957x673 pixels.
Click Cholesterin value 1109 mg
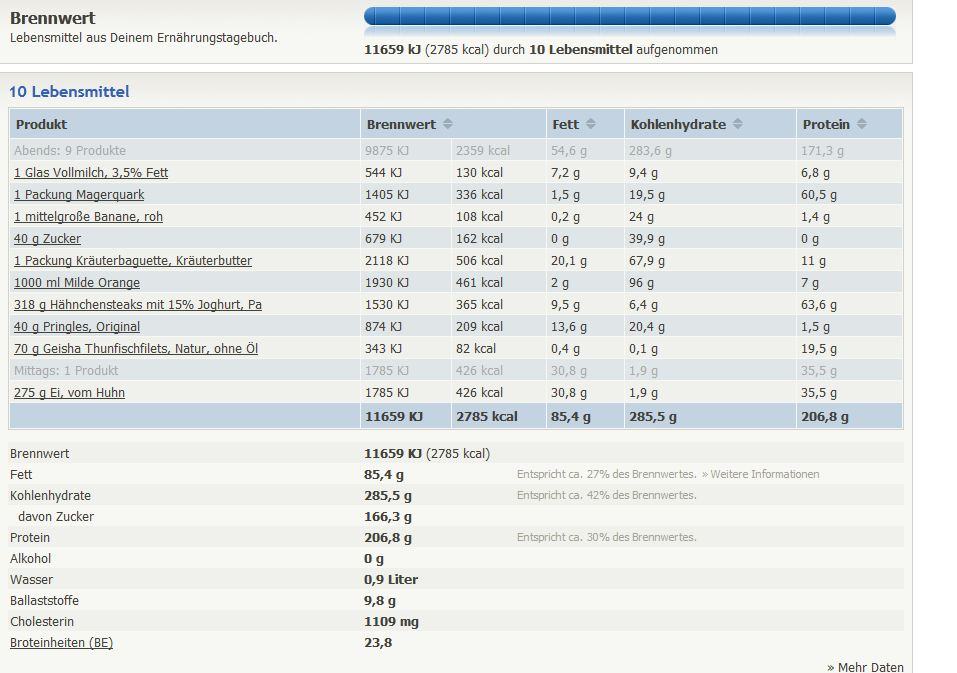(x=391, y=622)
